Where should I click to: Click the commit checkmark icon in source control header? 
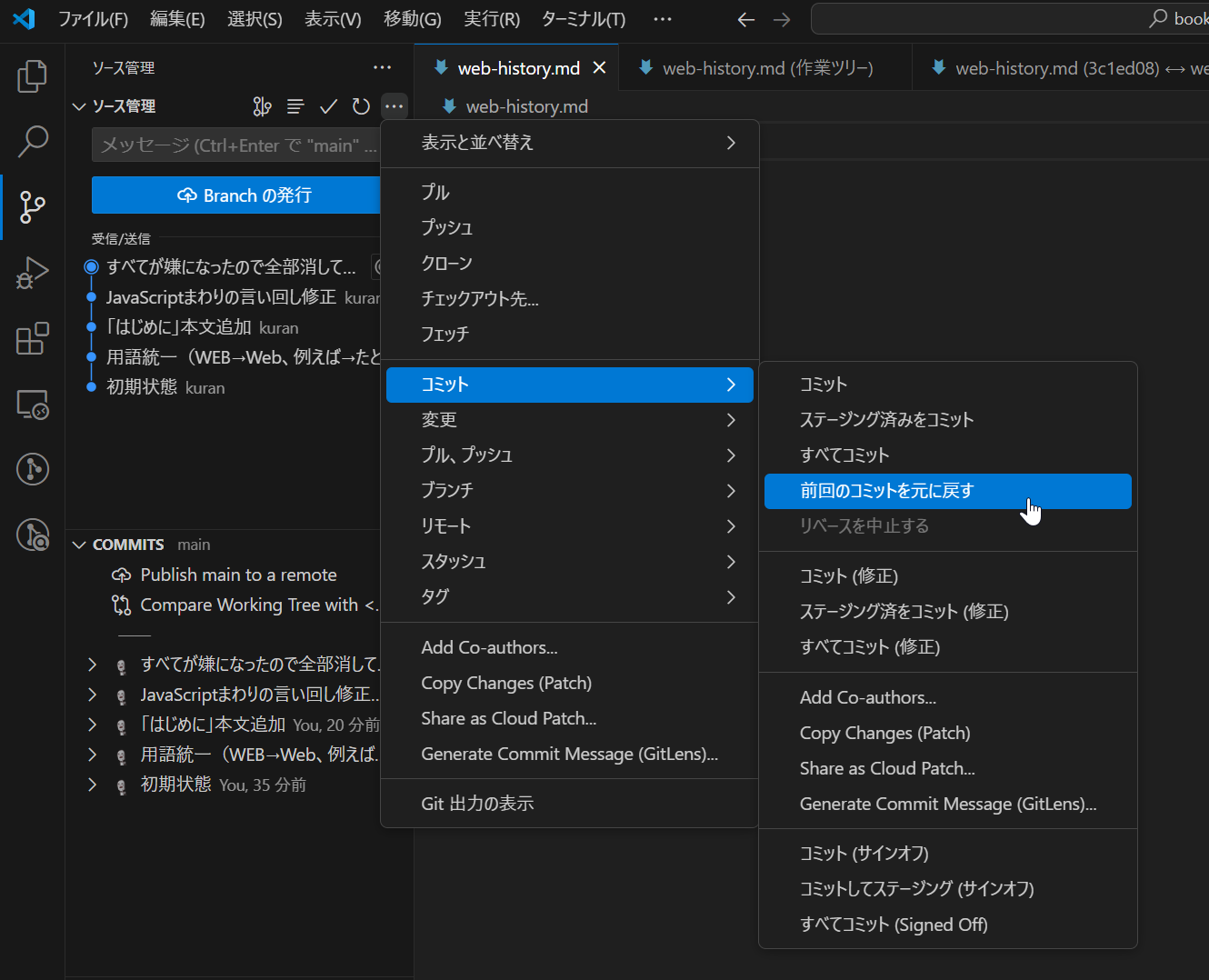click(328, 107)
